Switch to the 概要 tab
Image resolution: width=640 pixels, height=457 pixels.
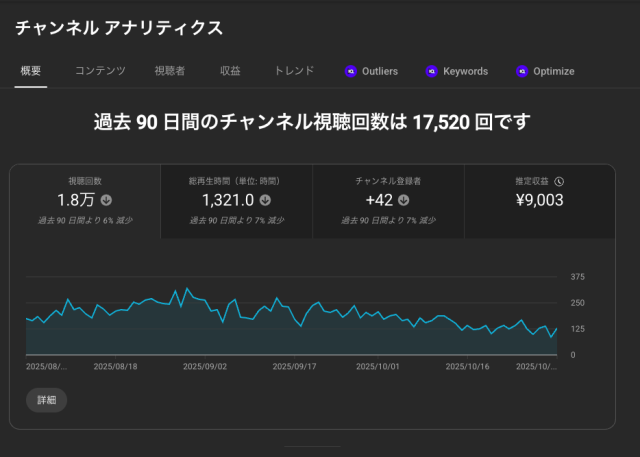point(30,71)
